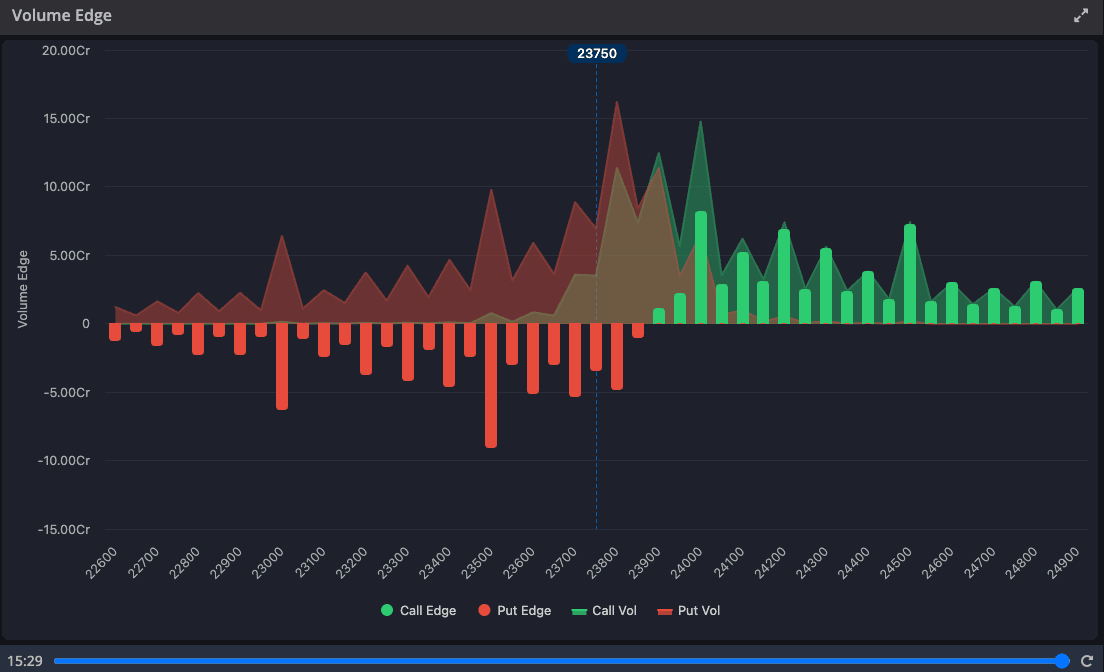Hide the Put Vol area series

(x=688, y=610)
